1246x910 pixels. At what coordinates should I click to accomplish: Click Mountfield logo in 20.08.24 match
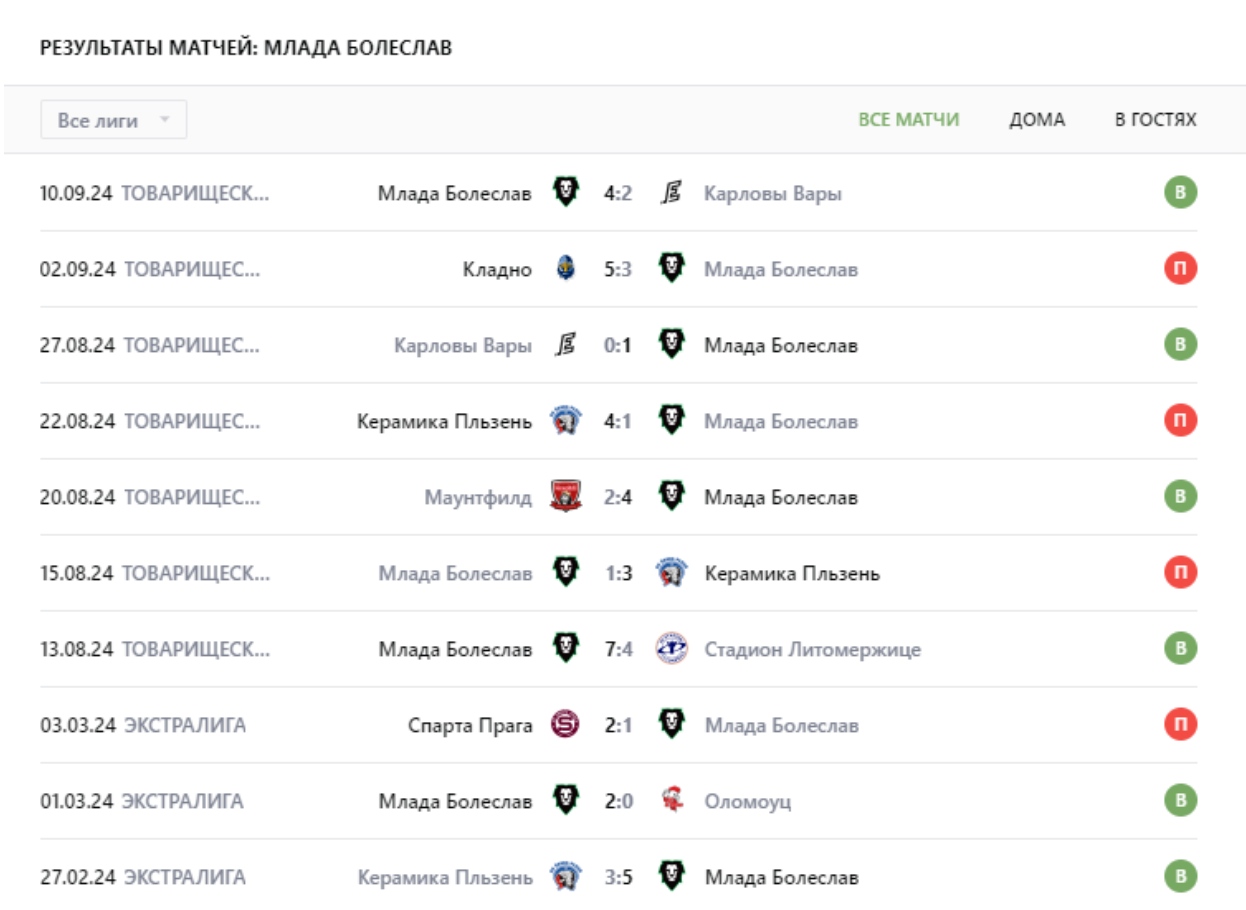(566, 497)
